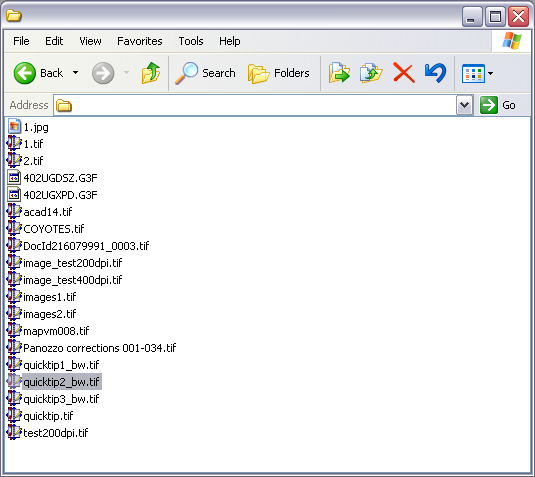Image resolution: width=535 pixels, height=477 pixels.
Task: Open the Views dropdown menu
Action: 477,73
